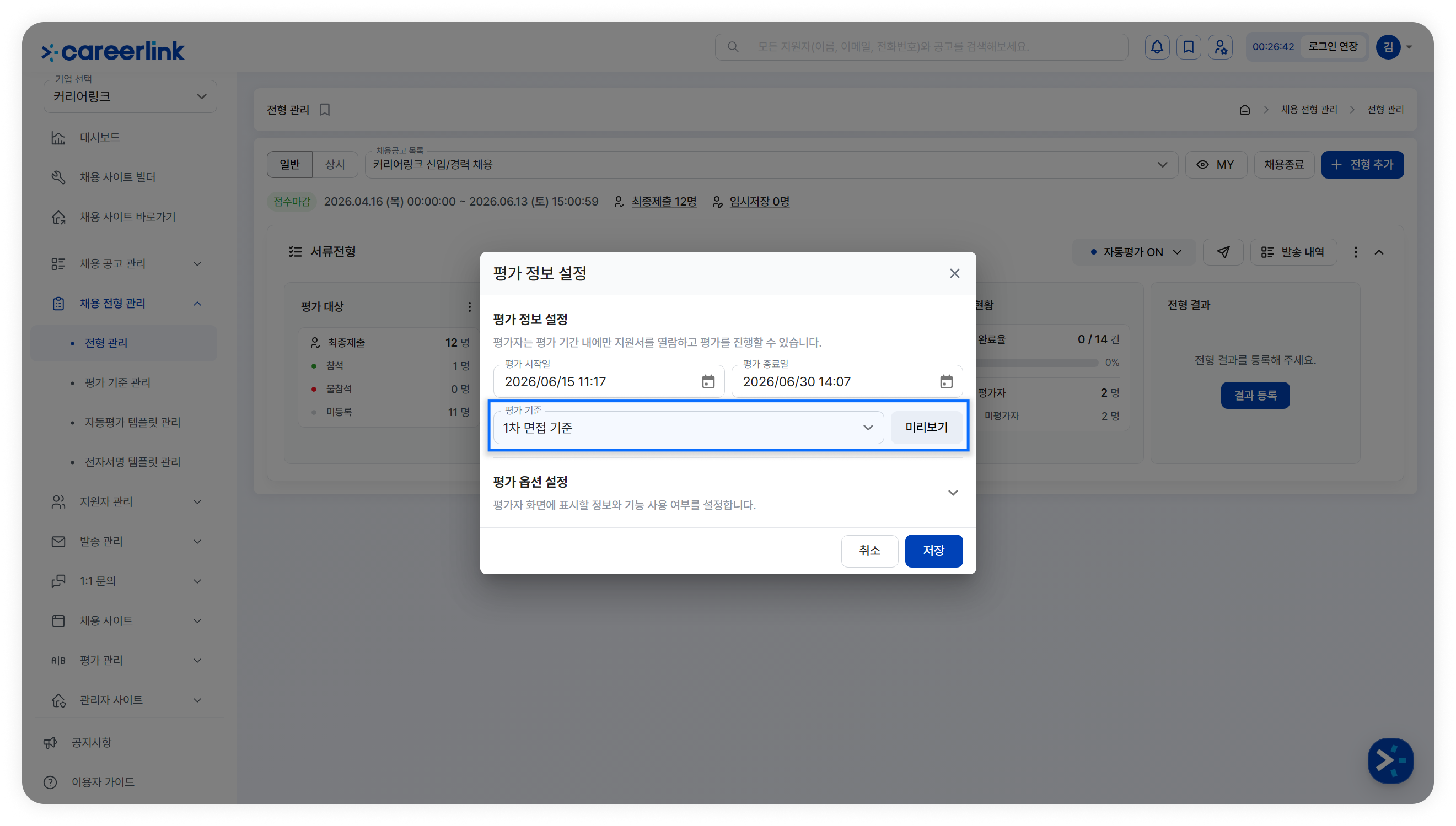
Task: Collapse the 서류전형 panel chevron
Action: 1379,252
